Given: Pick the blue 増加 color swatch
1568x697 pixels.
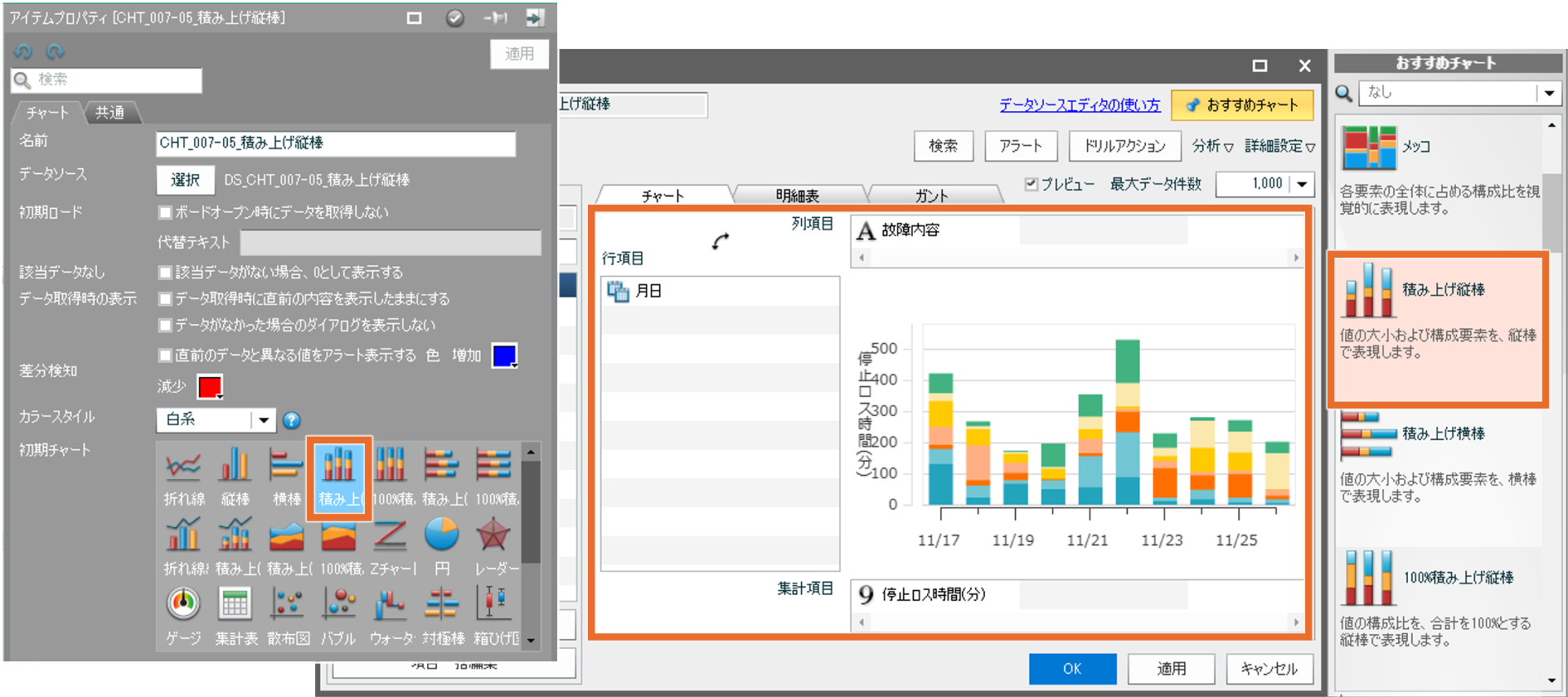Looking at the screenshot, I should coord(505,356).
